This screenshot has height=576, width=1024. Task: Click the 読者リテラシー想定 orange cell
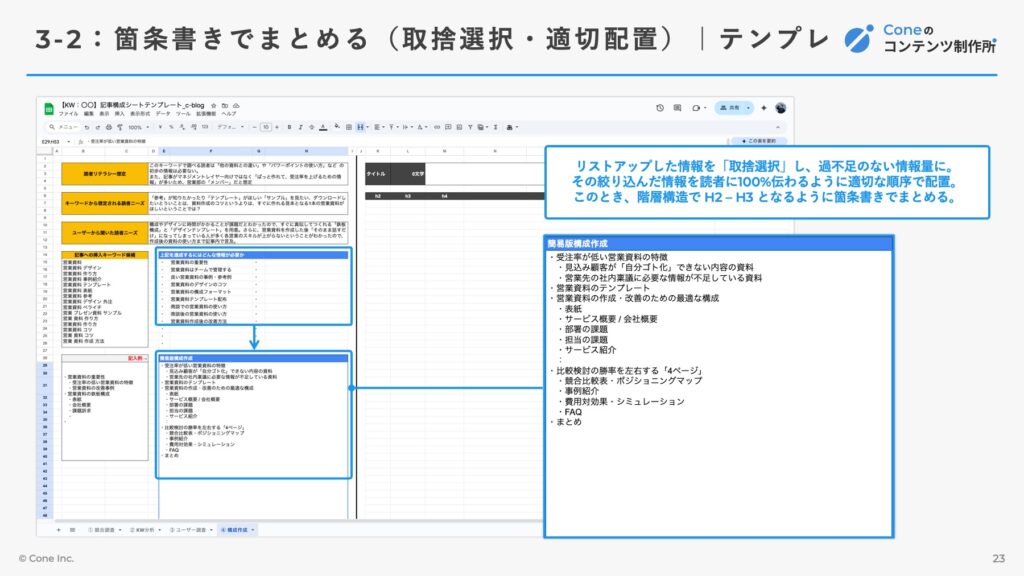coord(104,174)
